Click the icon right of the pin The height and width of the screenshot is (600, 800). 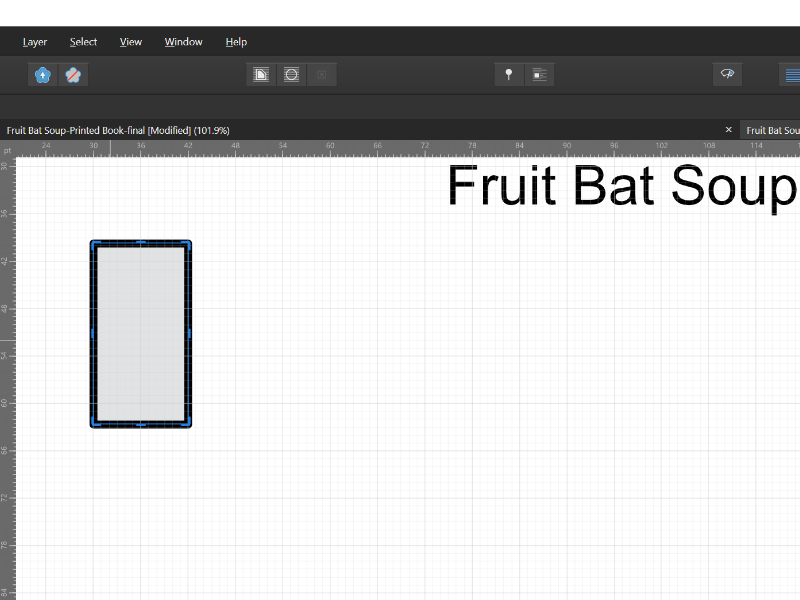(539, 75)
